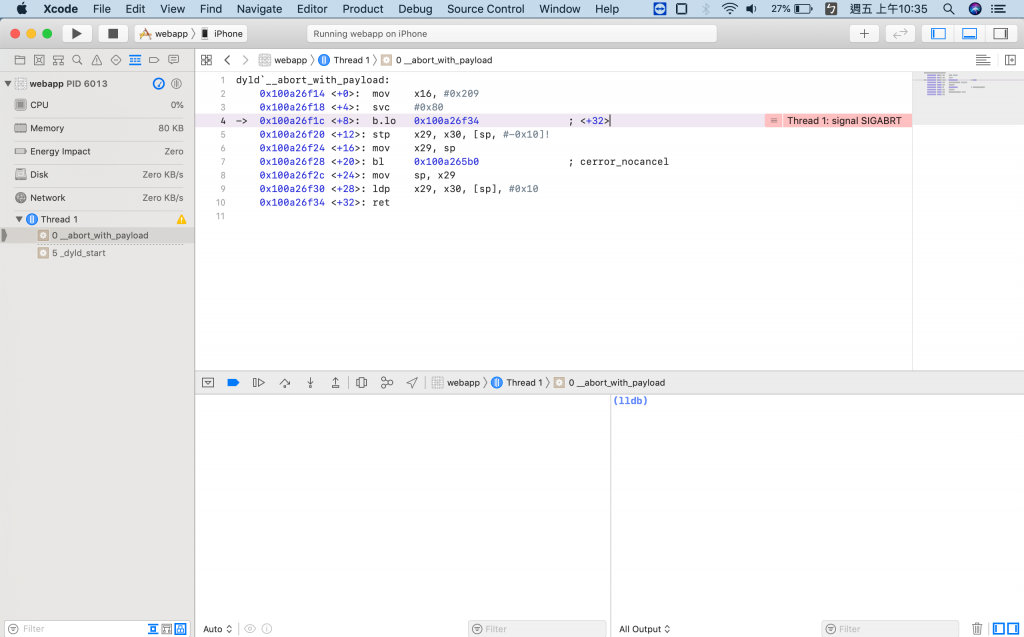Screen dimensions: 1024x637
Task: Open Debug View Hierarchy
Action: pyautogui.click(x=361, y=383)
